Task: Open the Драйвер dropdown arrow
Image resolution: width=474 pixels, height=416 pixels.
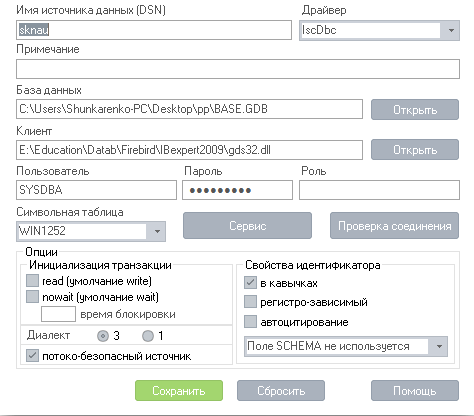Action: pos(451,30)
